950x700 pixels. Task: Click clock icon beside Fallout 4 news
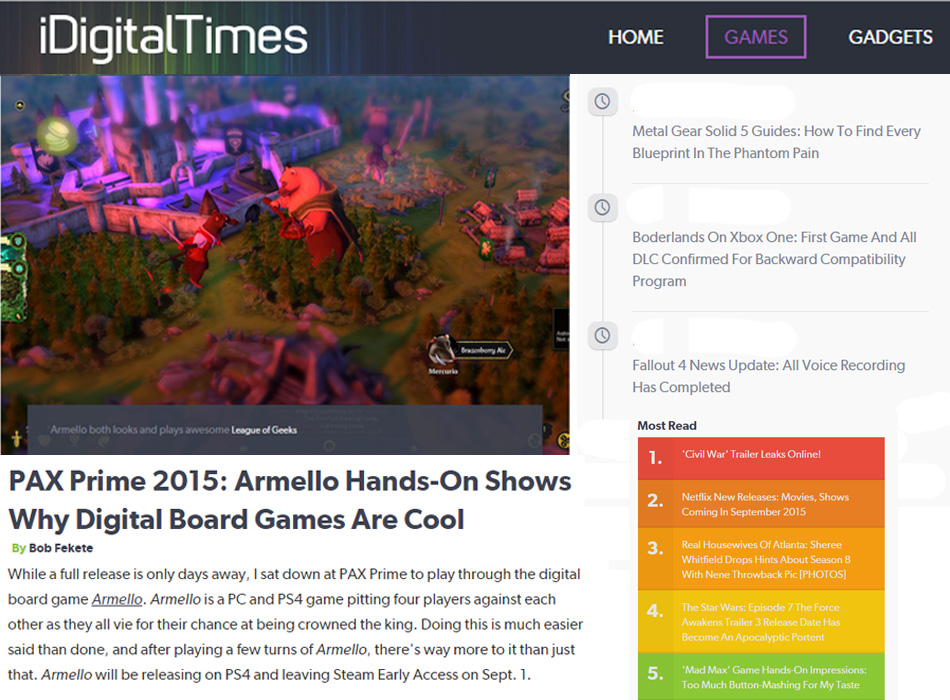(602, 335)
